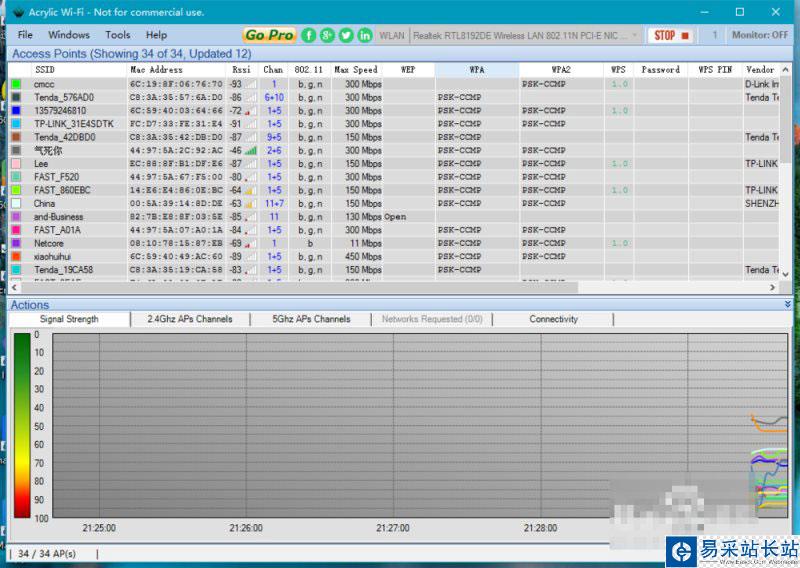800x568 pixels.
Task: Open the LinkedIn social icon
Action: pyautogui.click(x=364, y=35)
